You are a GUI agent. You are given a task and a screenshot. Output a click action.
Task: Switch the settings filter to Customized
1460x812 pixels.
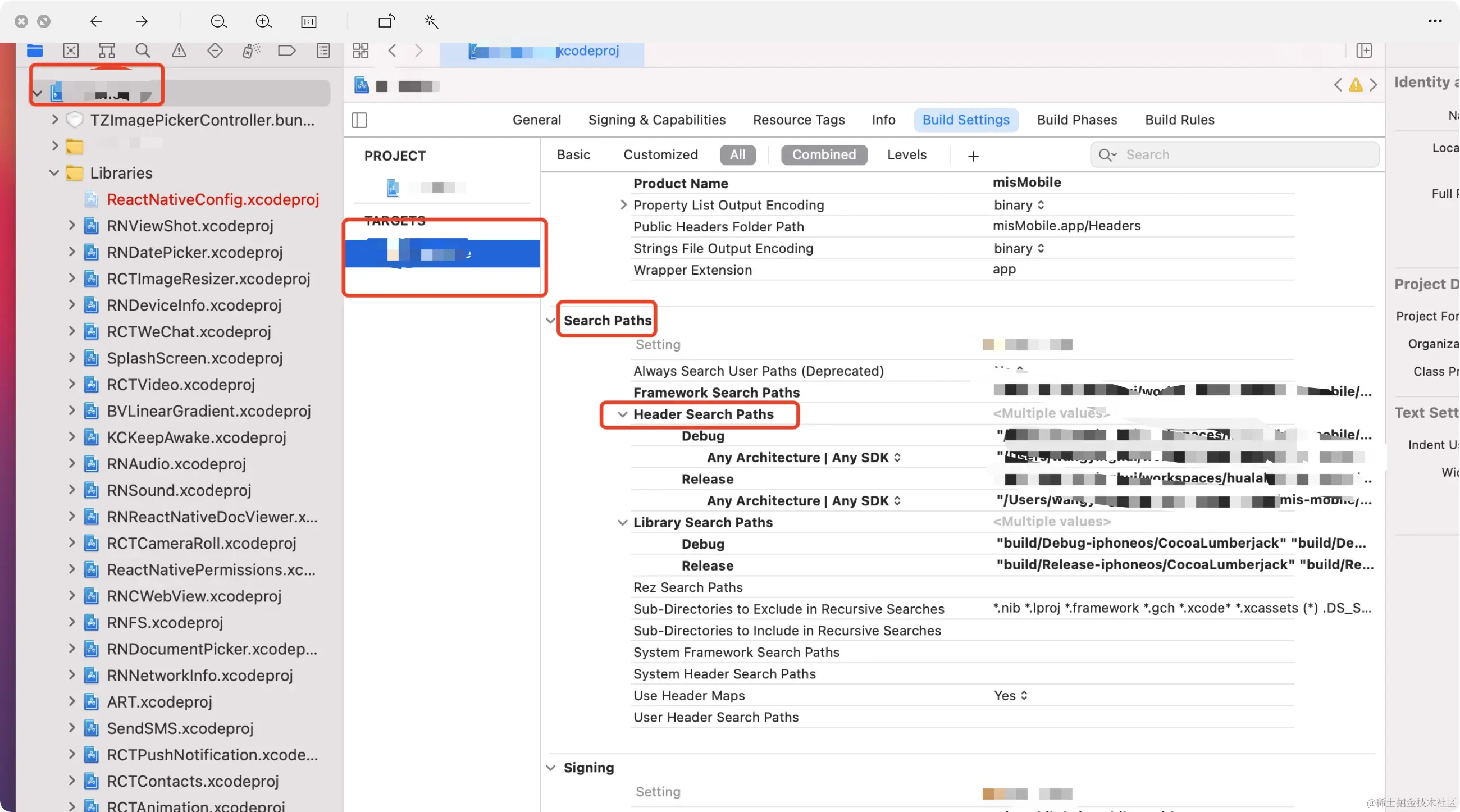661,154
